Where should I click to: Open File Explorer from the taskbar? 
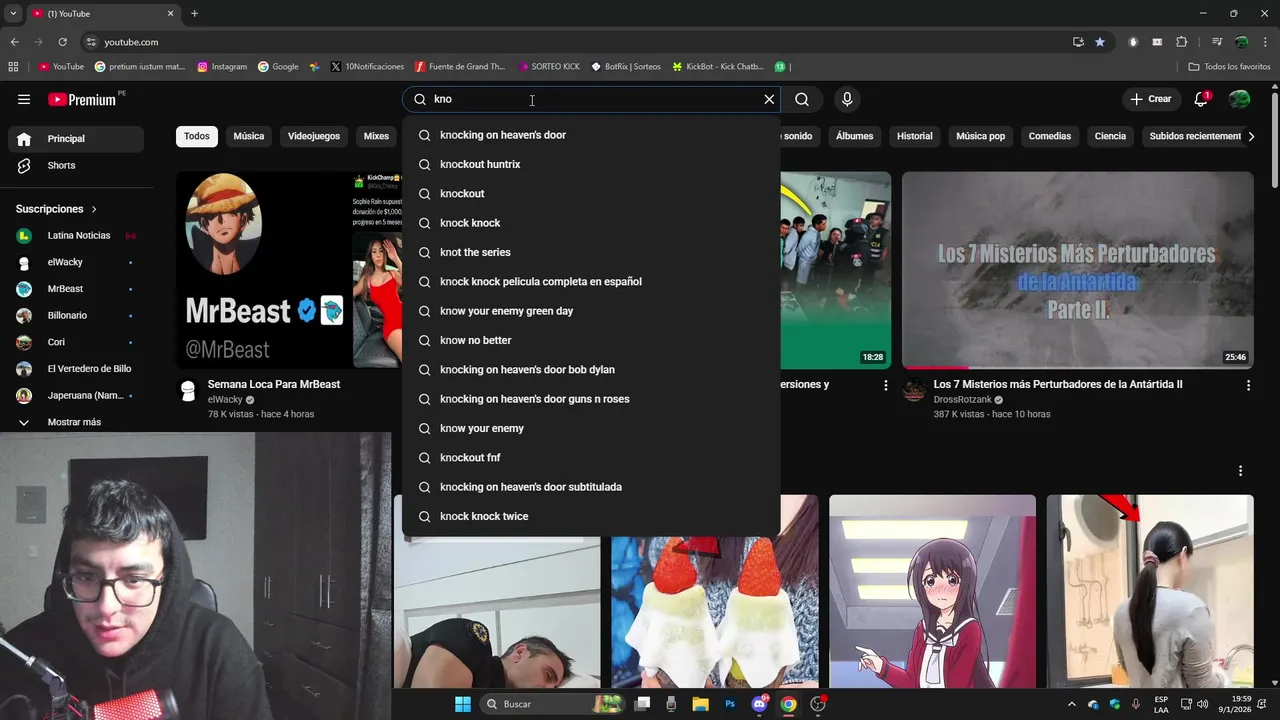(x=700, y=704)
